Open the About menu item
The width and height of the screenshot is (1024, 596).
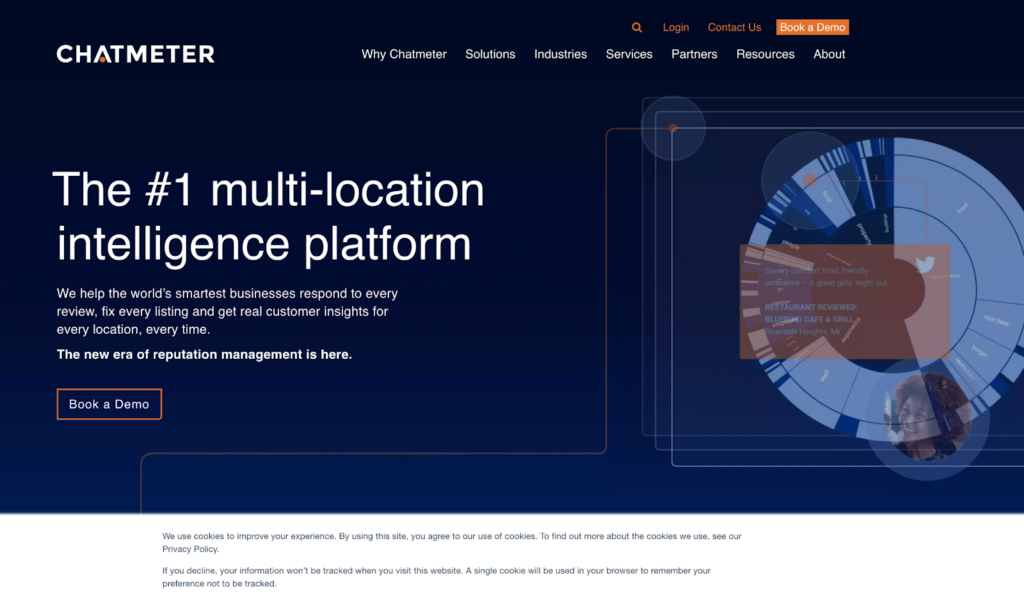click(829, 54)
